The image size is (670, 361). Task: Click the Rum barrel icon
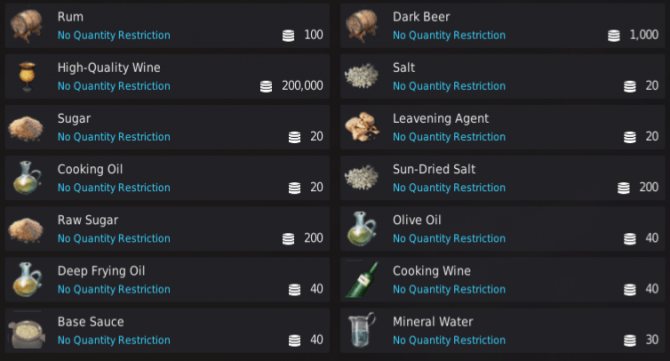(26, 26)
